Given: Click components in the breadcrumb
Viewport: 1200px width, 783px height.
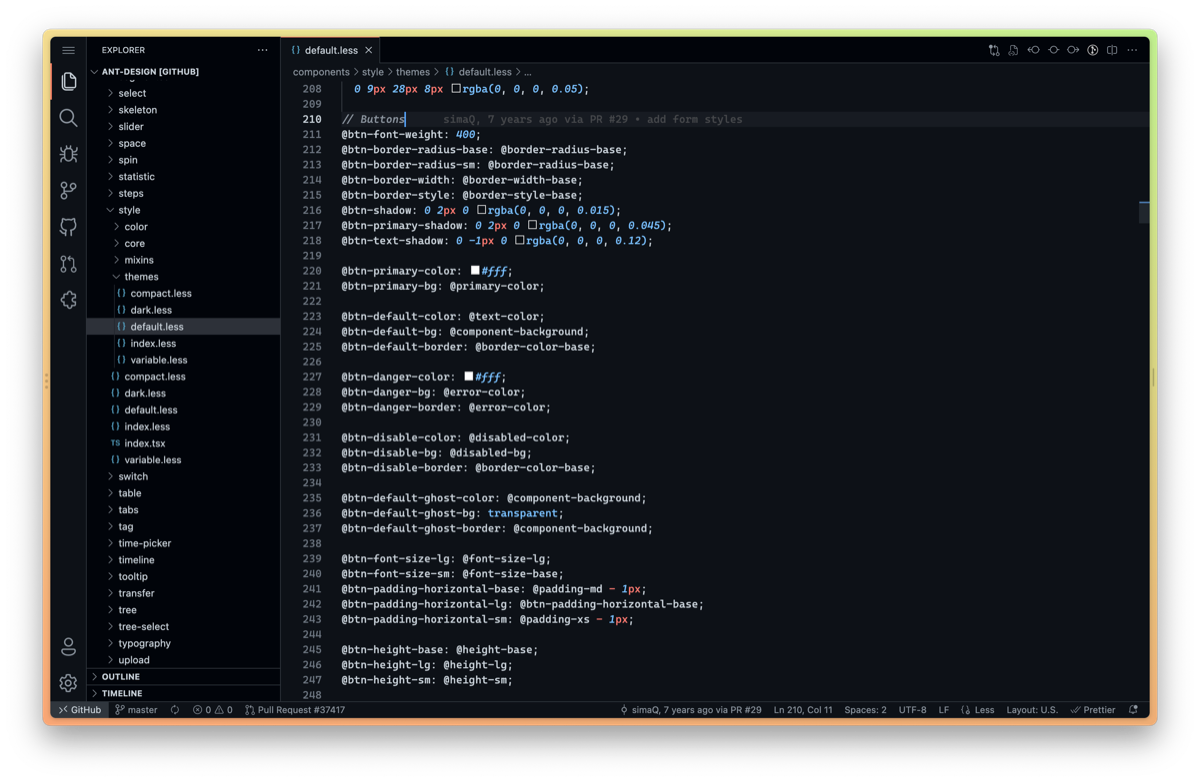Looking at the screenshot, I should [x=321, y=72].
